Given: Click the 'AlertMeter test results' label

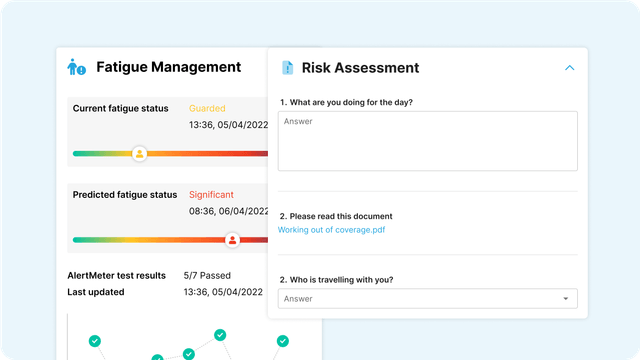Looking at the screenshot, I should [116, 276].
